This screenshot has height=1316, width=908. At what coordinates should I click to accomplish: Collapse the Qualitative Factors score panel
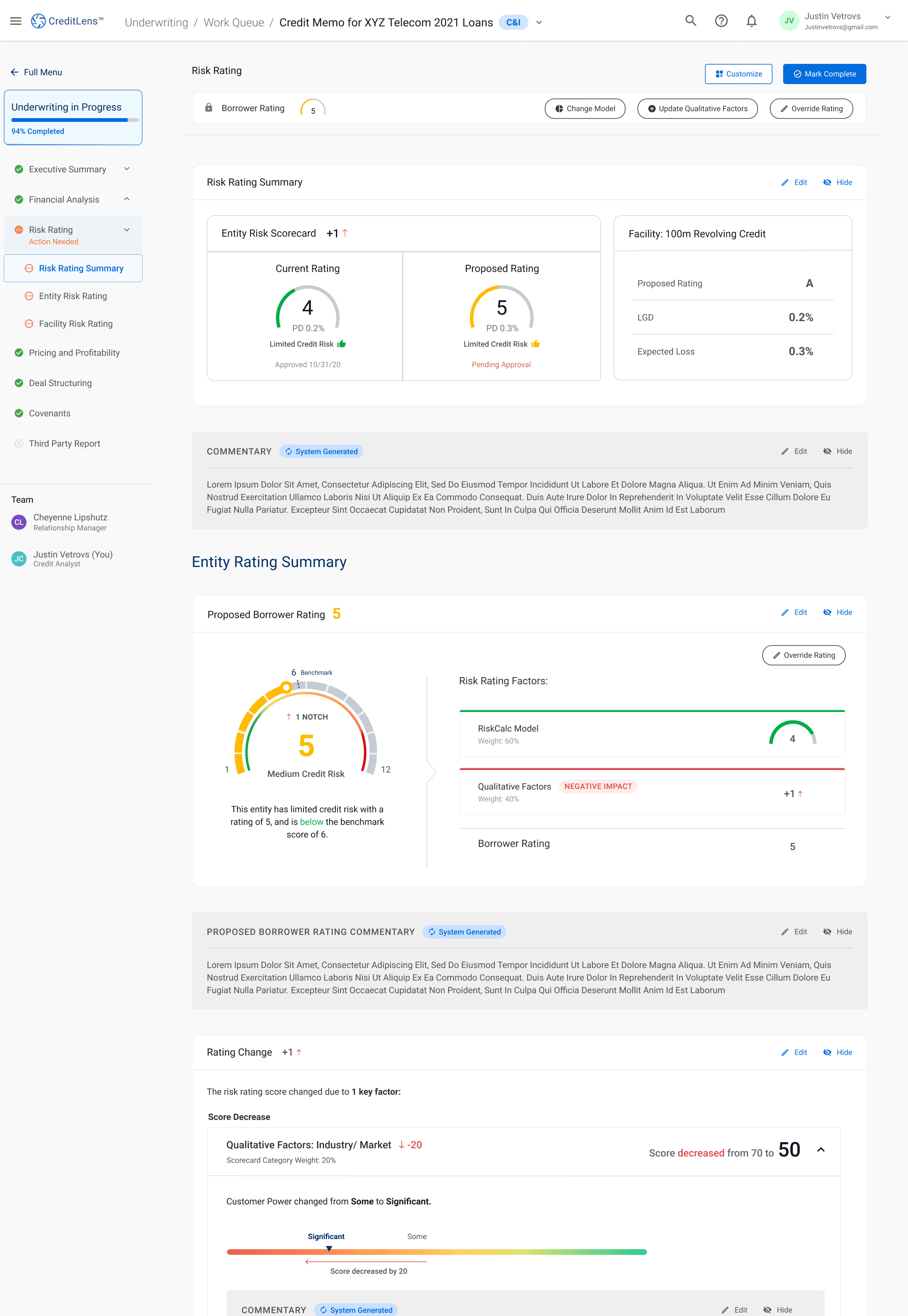click(821, 1150)
